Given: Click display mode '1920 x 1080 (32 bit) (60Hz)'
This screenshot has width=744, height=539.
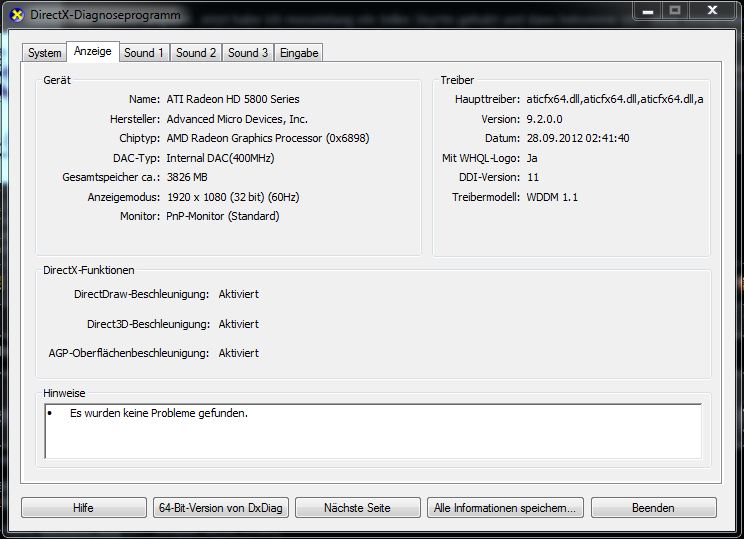Looking at the screenshot, I should [233, 197].
